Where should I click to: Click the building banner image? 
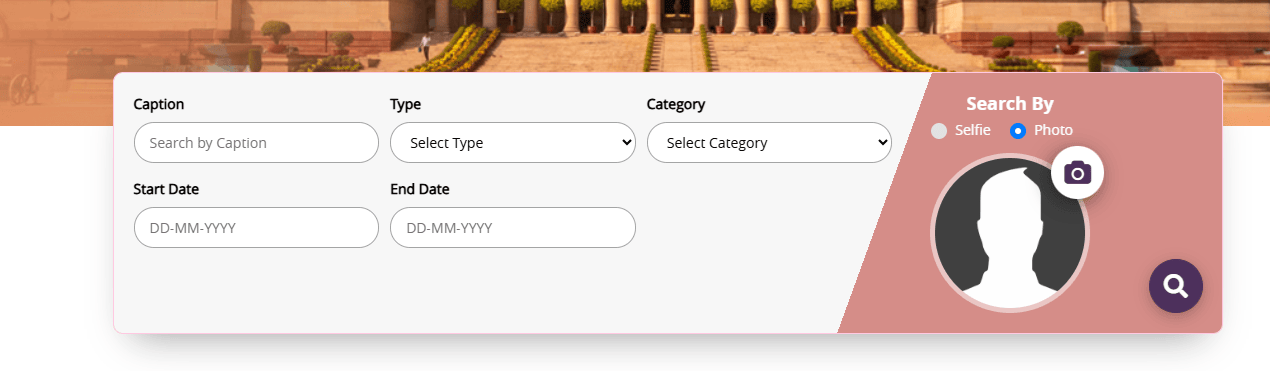(635, 36)
